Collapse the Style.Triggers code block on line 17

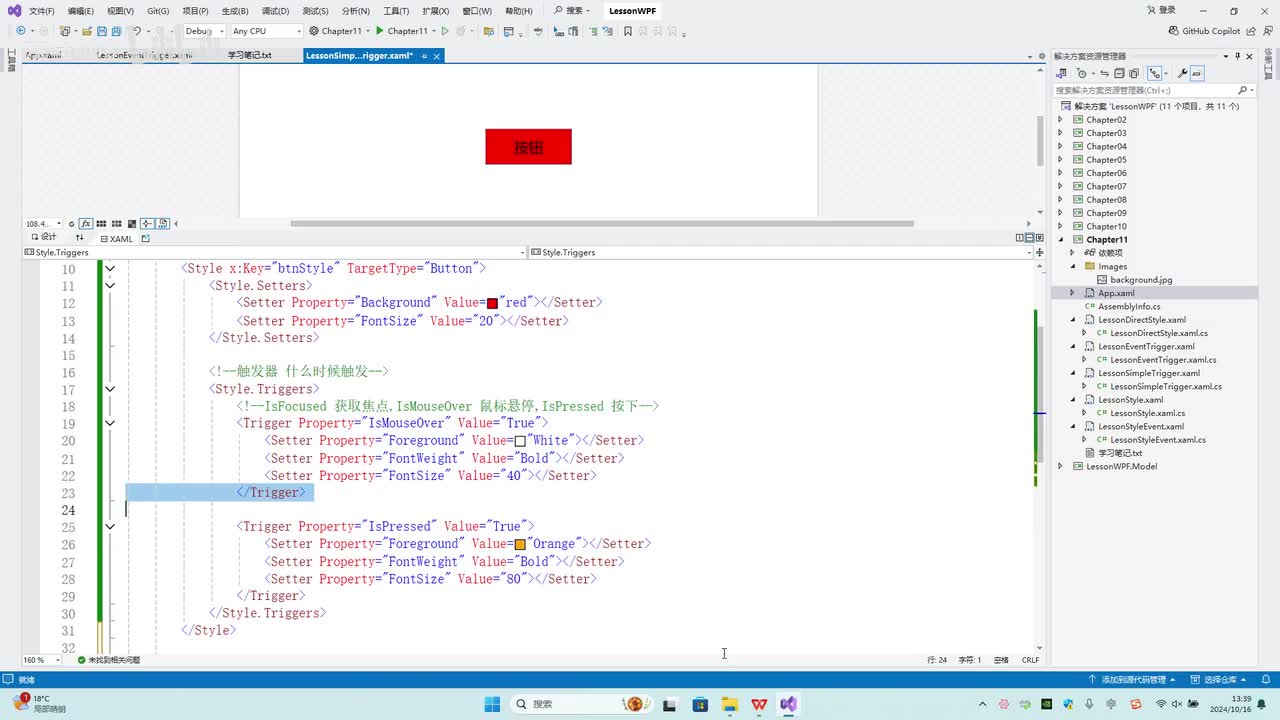(110, 389)
